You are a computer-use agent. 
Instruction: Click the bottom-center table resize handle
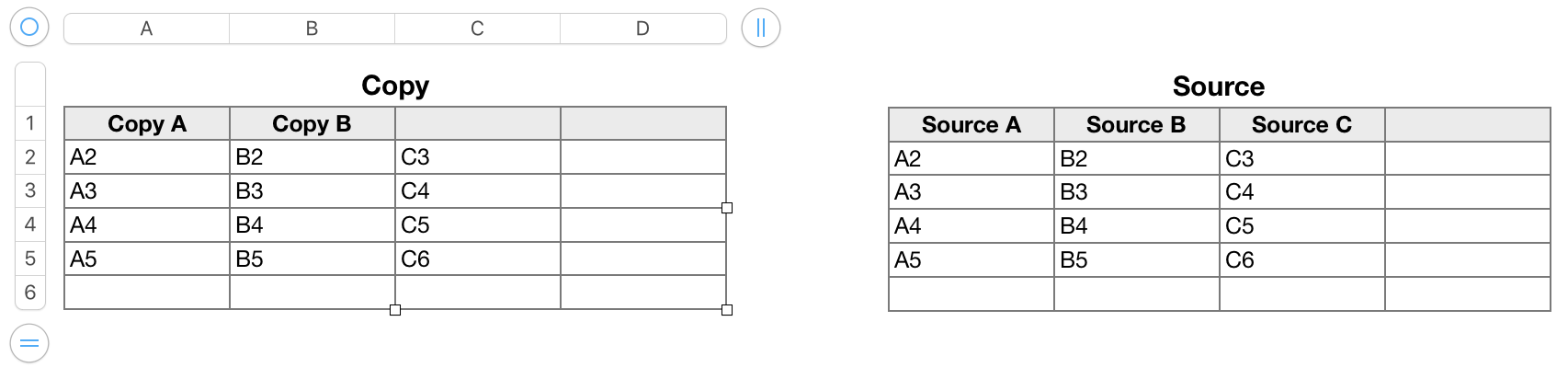(395, 310)
